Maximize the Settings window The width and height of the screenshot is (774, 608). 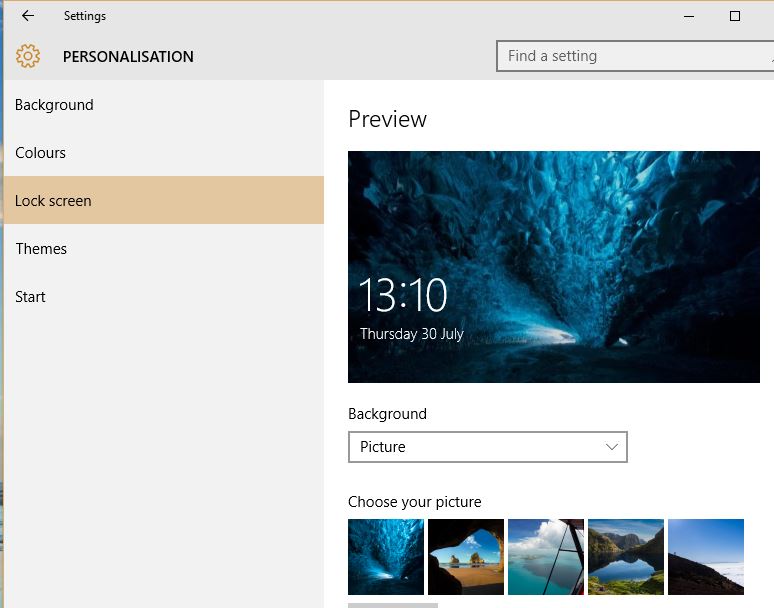pyautogui.click(x=735, y=16)
